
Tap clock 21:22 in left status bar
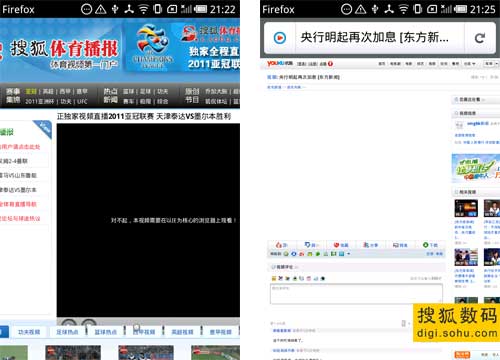[223, 9]
